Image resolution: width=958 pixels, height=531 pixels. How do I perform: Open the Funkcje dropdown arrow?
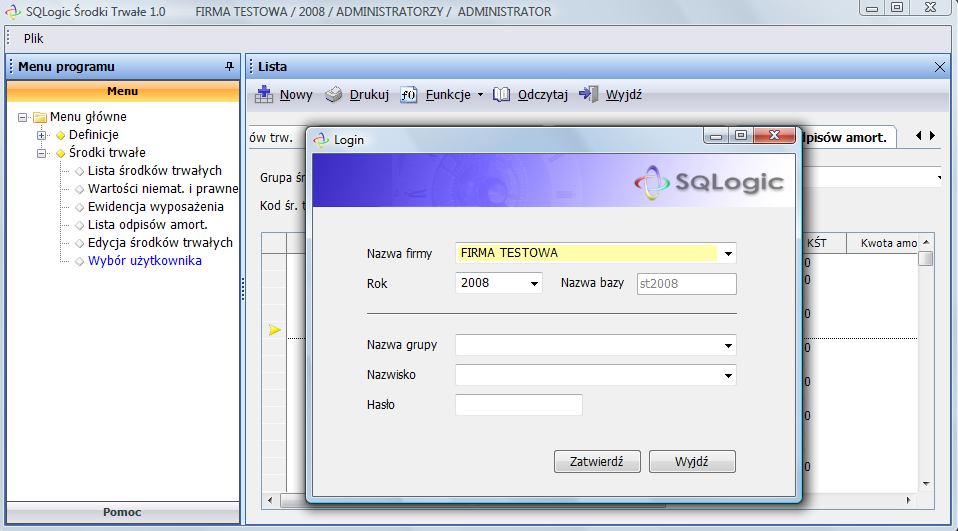coord(480,95)
